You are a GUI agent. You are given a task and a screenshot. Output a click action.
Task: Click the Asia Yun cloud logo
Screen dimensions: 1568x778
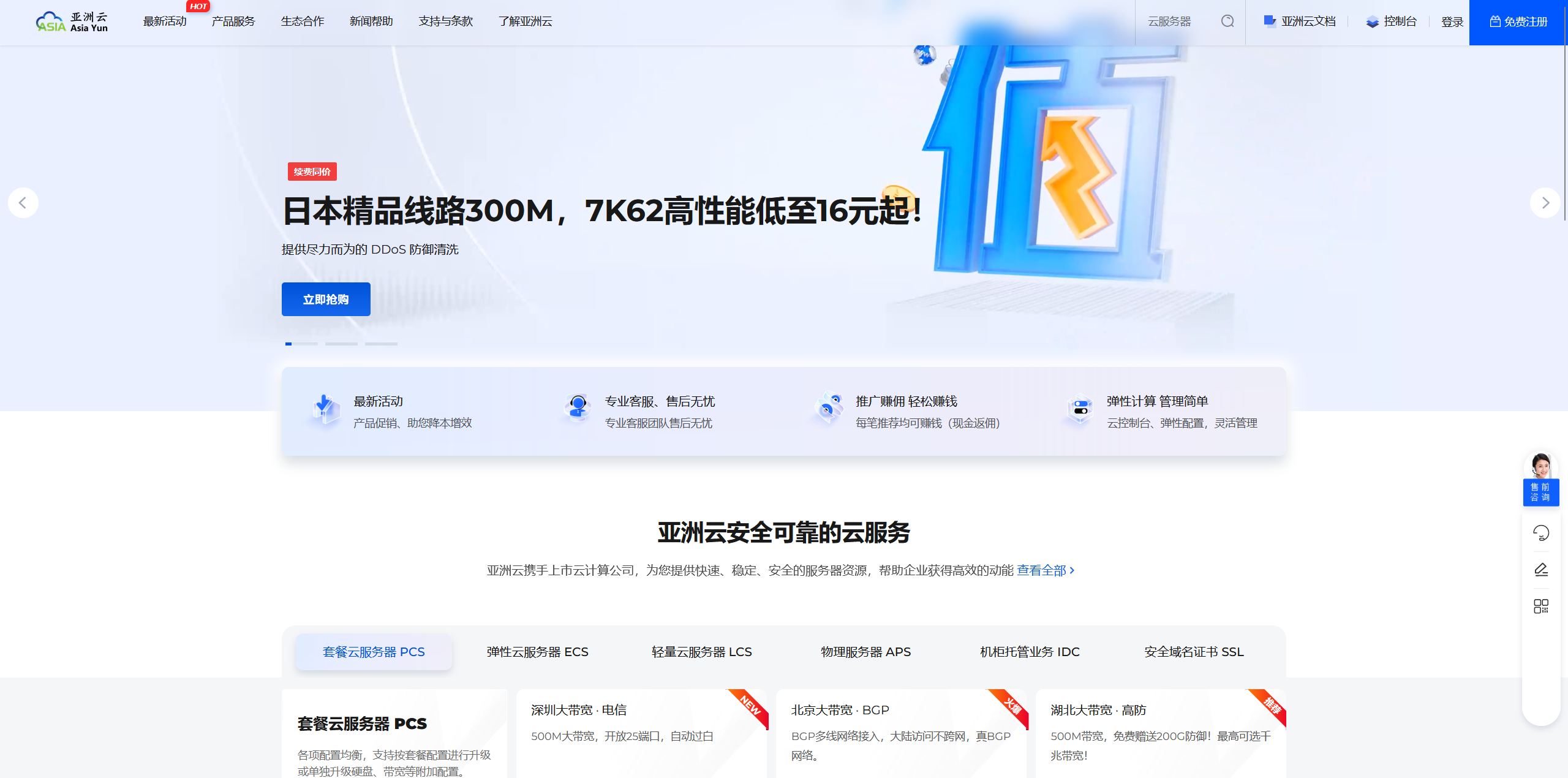point(72,21)
